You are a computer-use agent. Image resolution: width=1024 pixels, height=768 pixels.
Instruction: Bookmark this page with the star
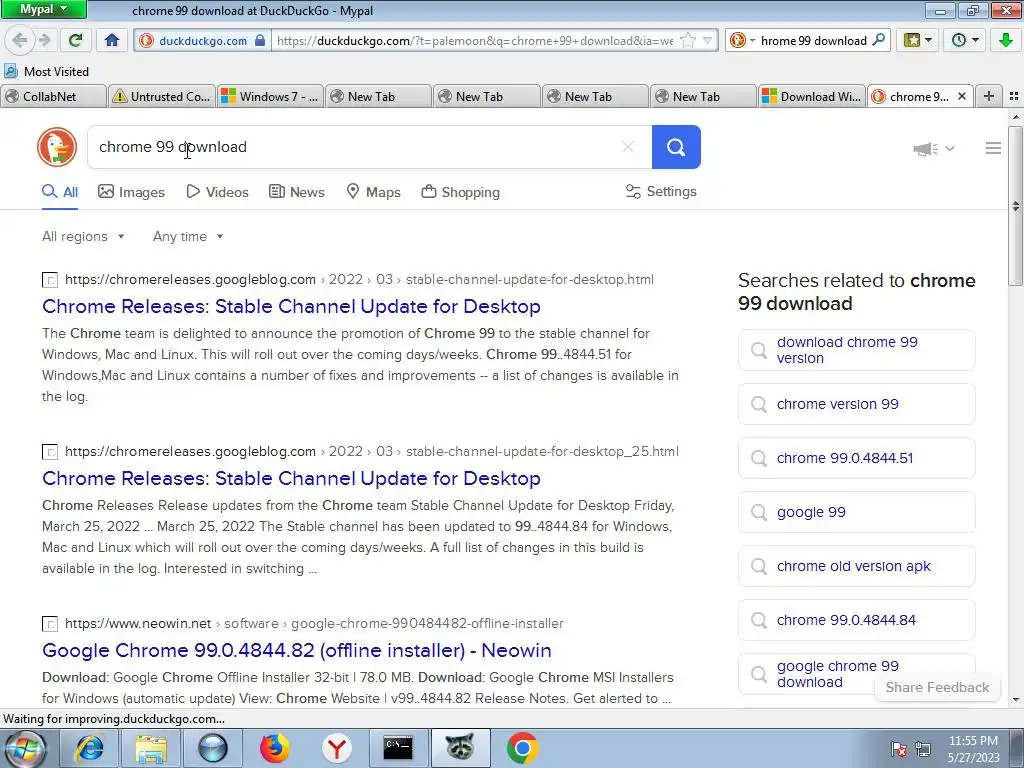point(688,40)
